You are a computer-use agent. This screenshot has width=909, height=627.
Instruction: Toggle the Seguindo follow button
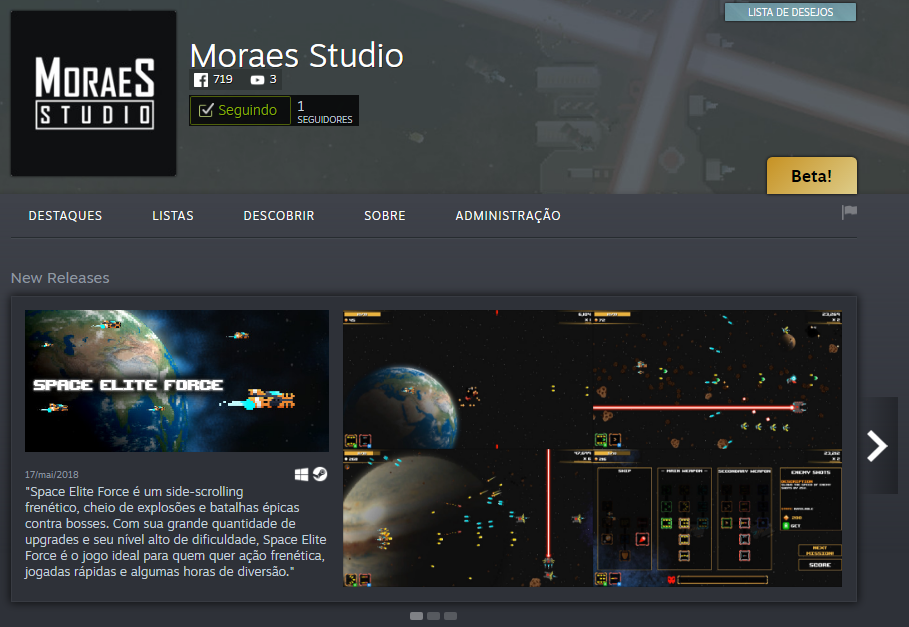pyautogui.click(x=240, y=110)
